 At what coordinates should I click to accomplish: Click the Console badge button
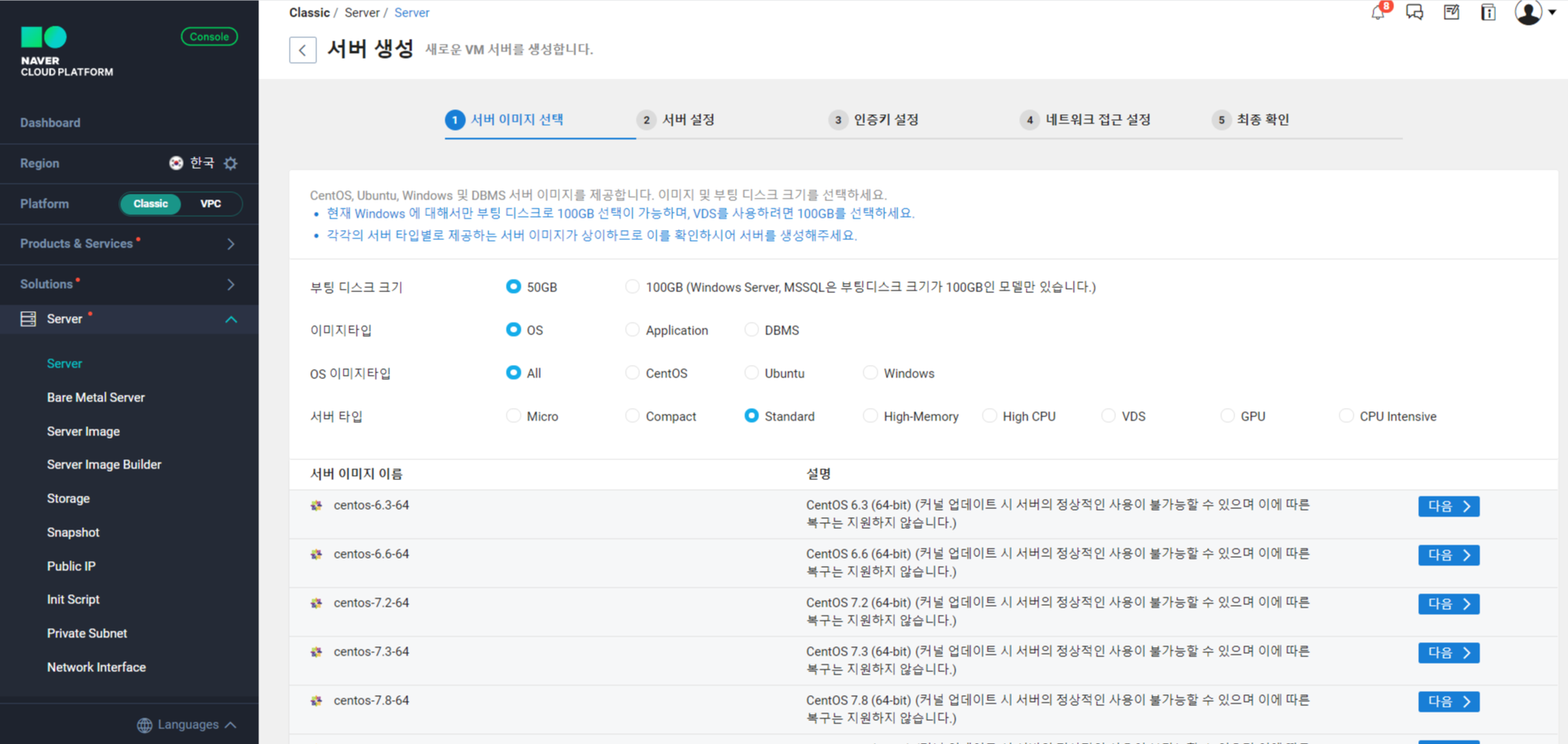tap(209, 36)
